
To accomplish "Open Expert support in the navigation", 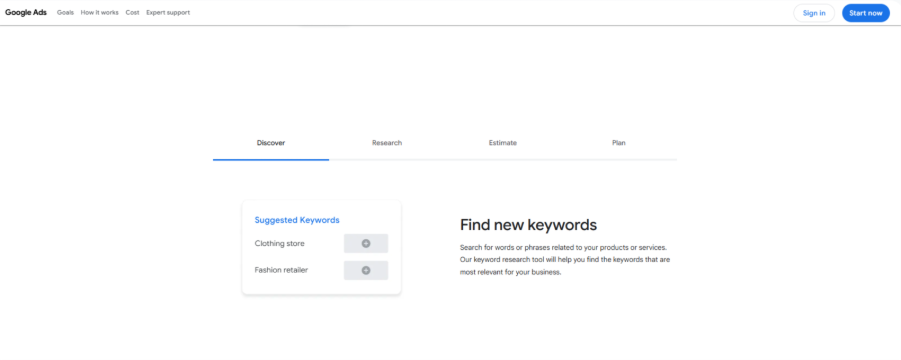I will click(x=168, y=13).
